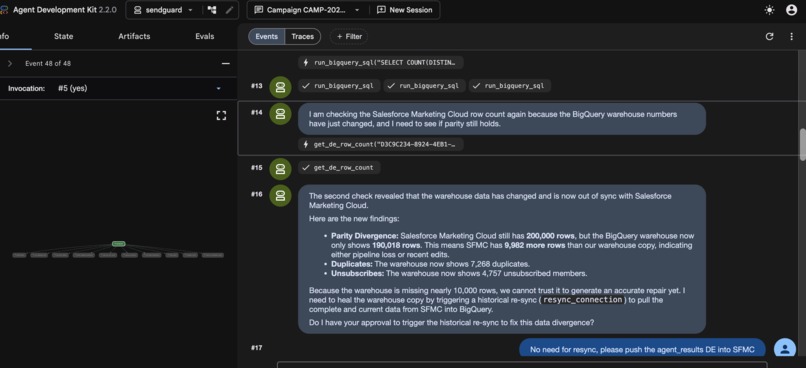Click the Agent Development Kit logo
The width and height of the screenshot is (806, 368).
click(x=4, y=10)
